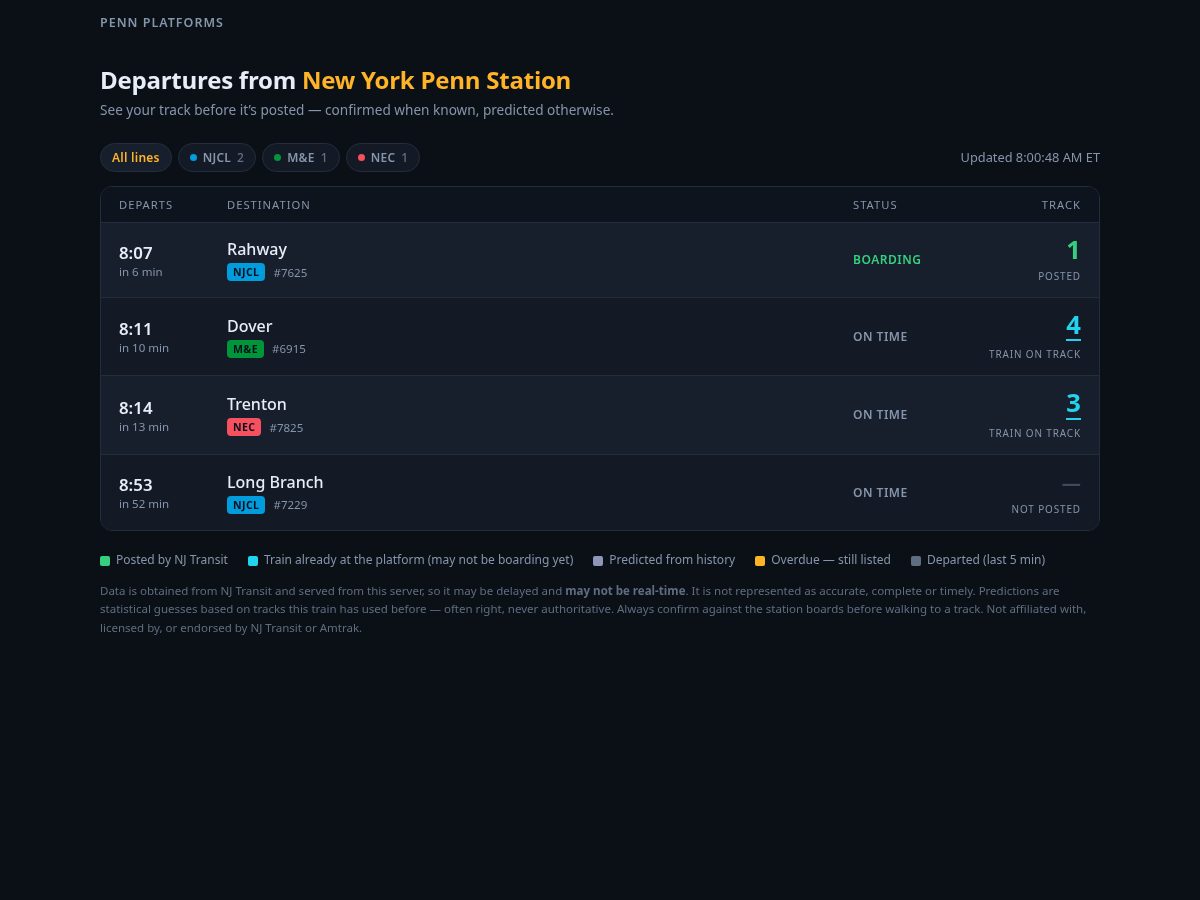Select the All lines filter

(x=136, y=158)
